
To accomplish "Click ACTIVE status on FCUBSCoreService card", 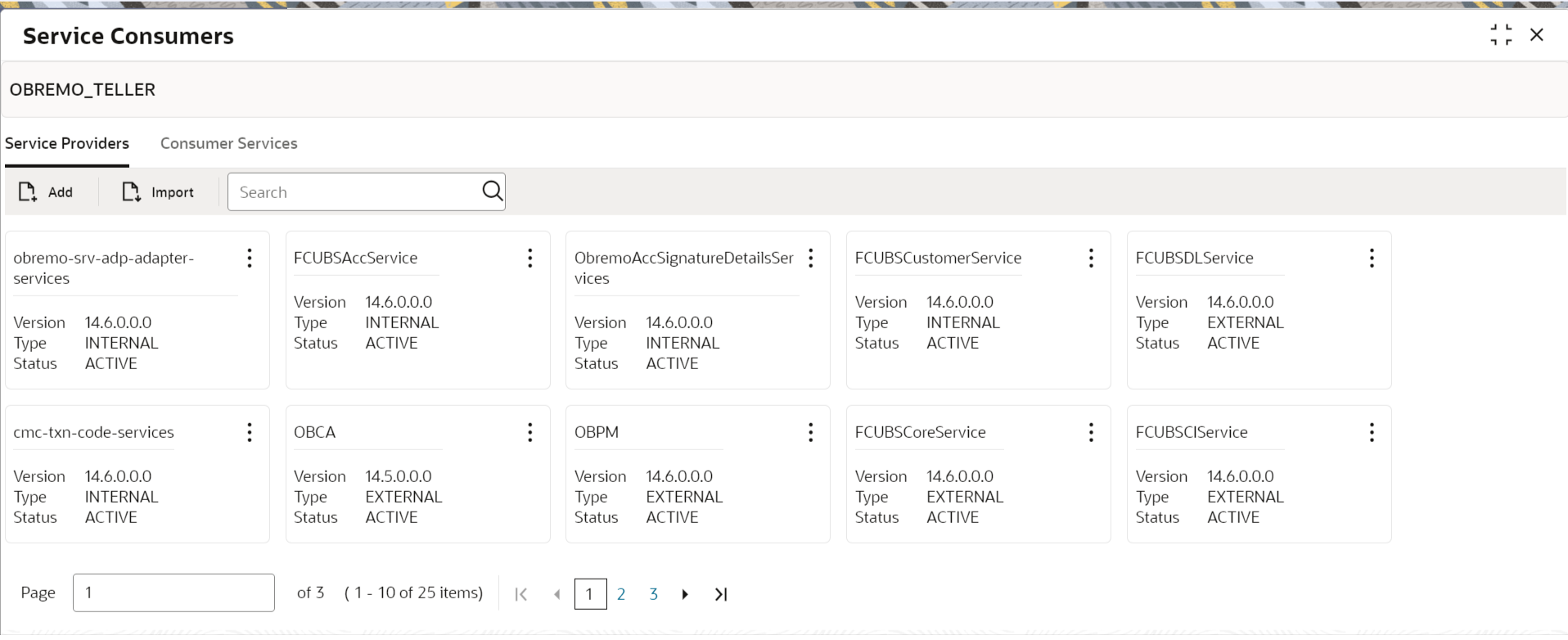I will click(x=953, y=517).
